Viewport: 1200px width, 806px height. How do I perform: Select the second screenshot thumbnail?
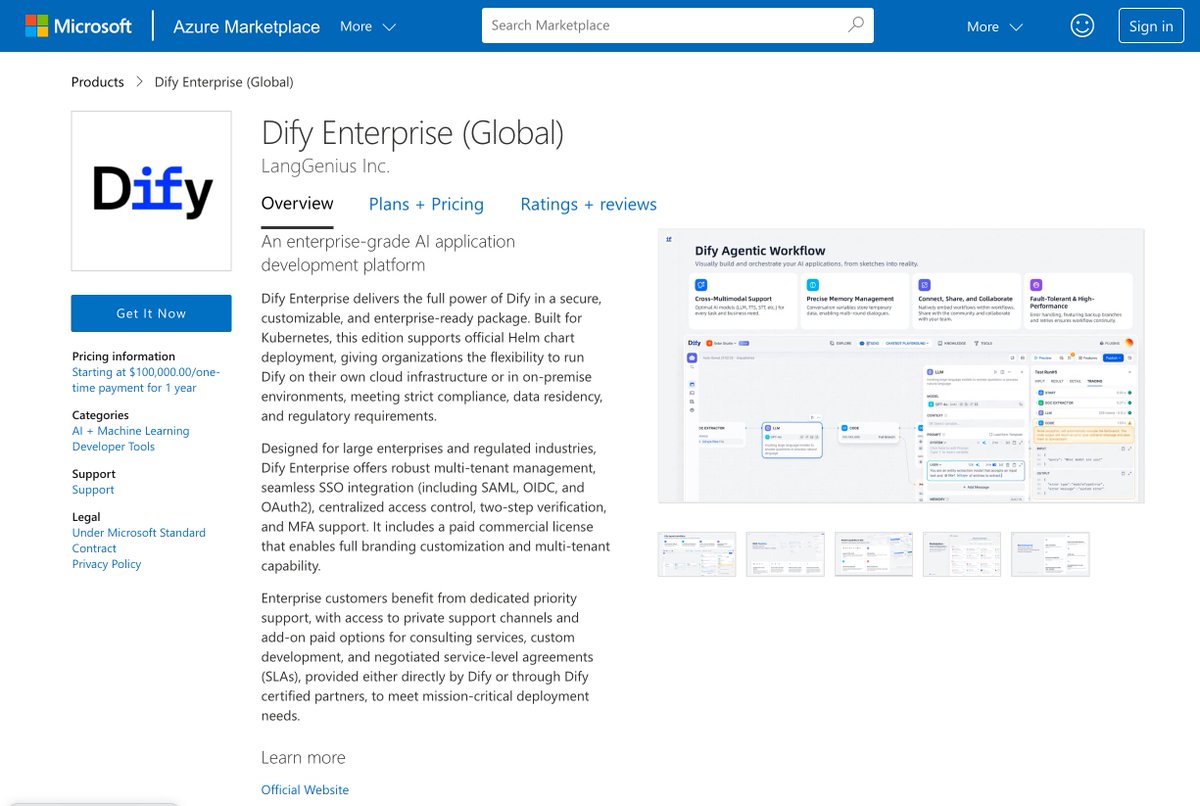click(x=785, y=555)
